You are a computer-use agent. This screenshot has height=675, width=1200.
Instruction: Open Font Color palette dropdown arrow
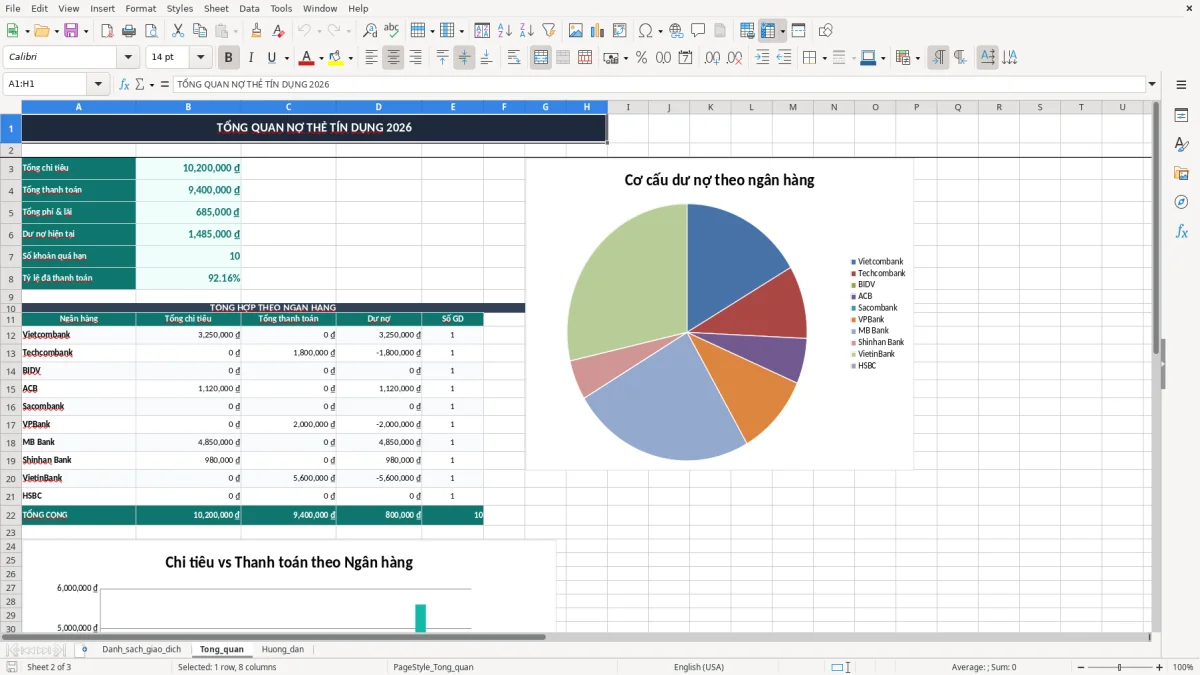pyautogui.click(x=321, y=58)
